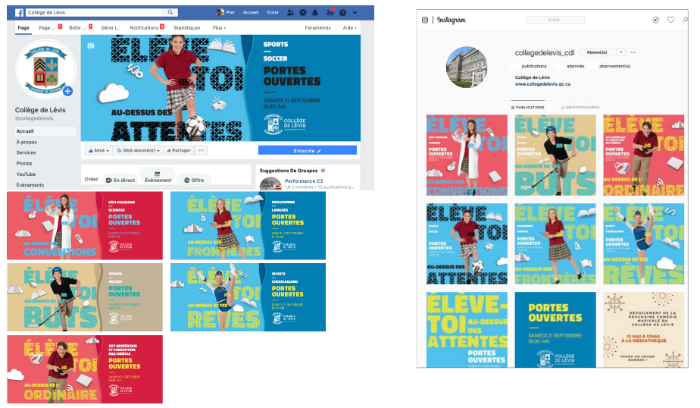Click the Instagram profile building avatar
700x408 pixels.
[466, 67]
